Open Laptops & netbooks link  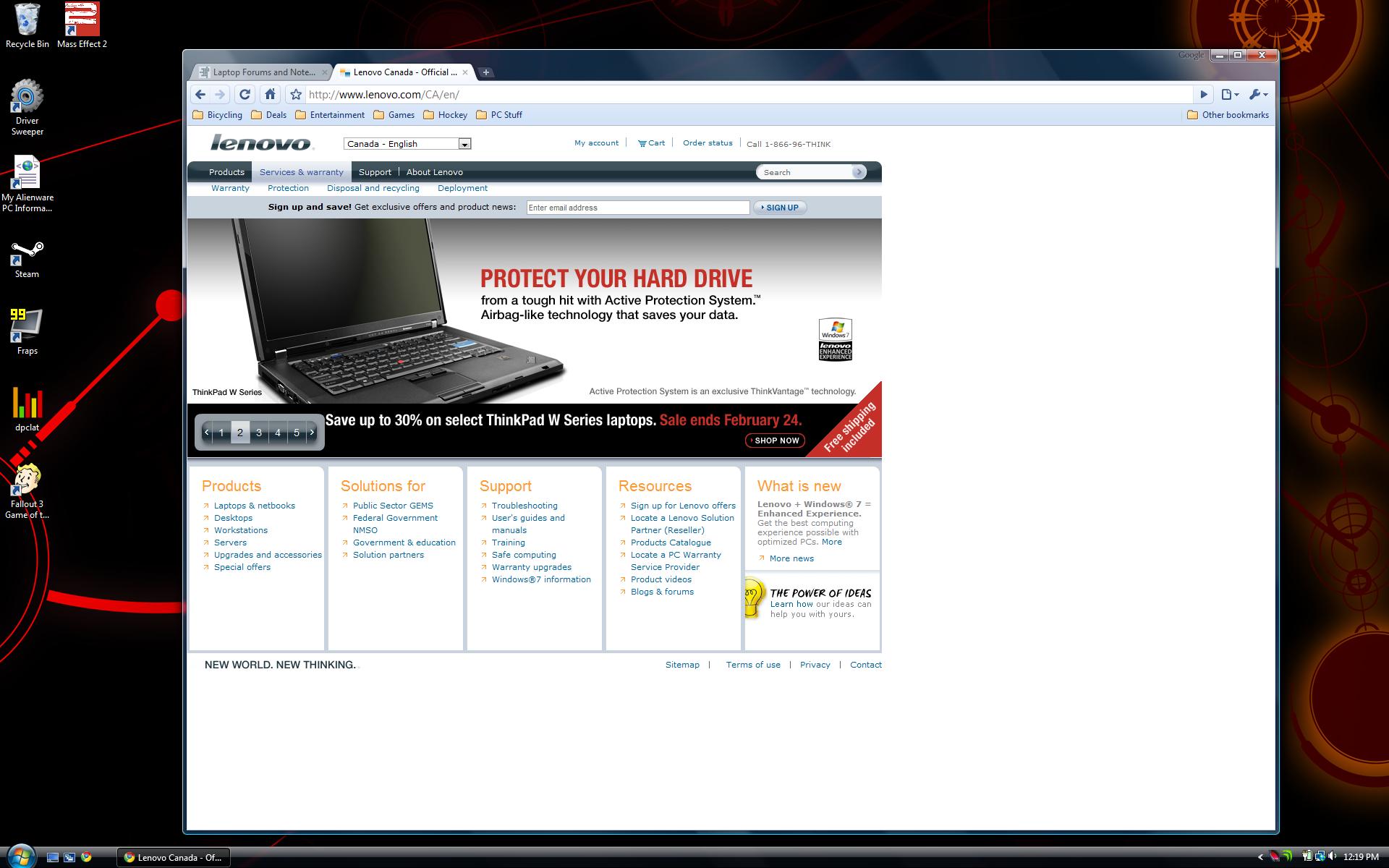[x=254, y=506]
